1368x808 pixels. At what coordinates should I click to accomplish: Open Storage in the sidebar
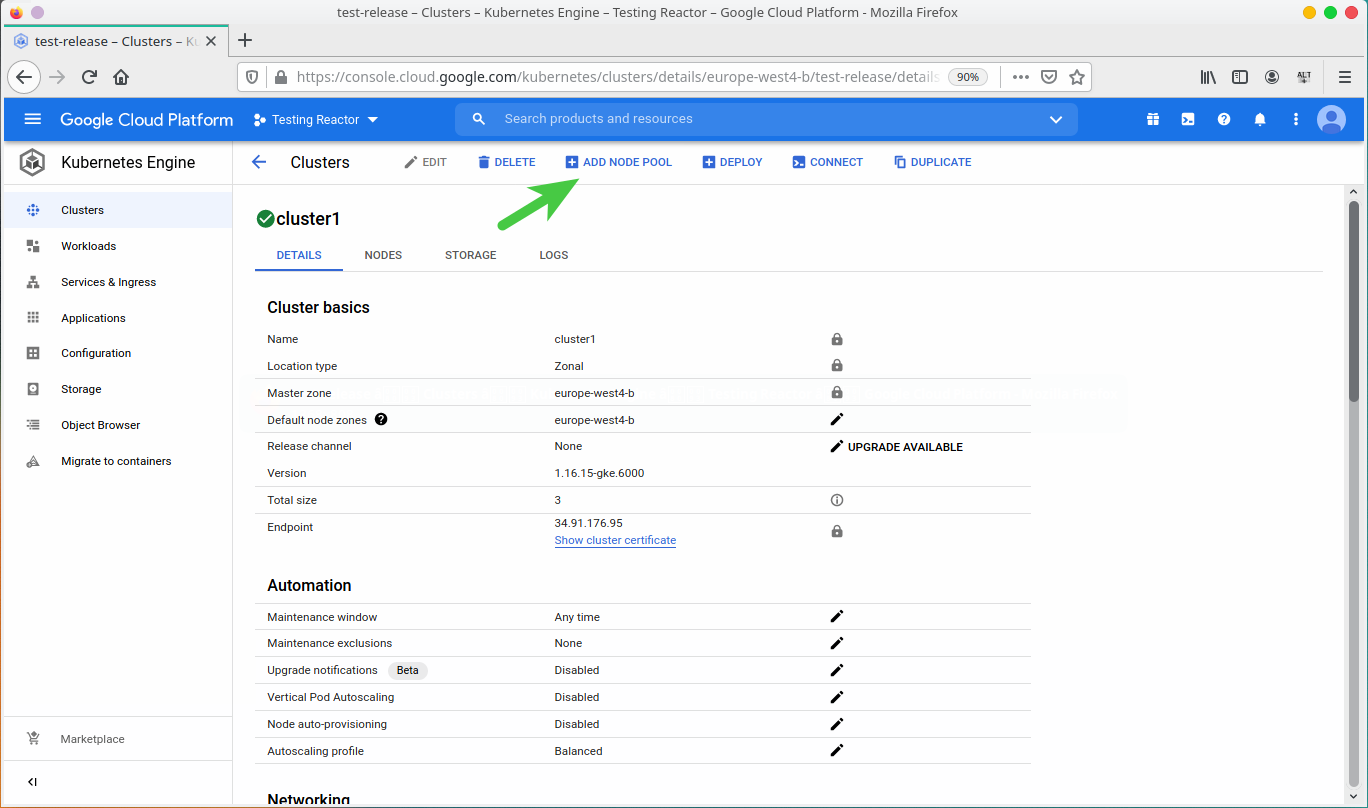click(x=116, y=389)
